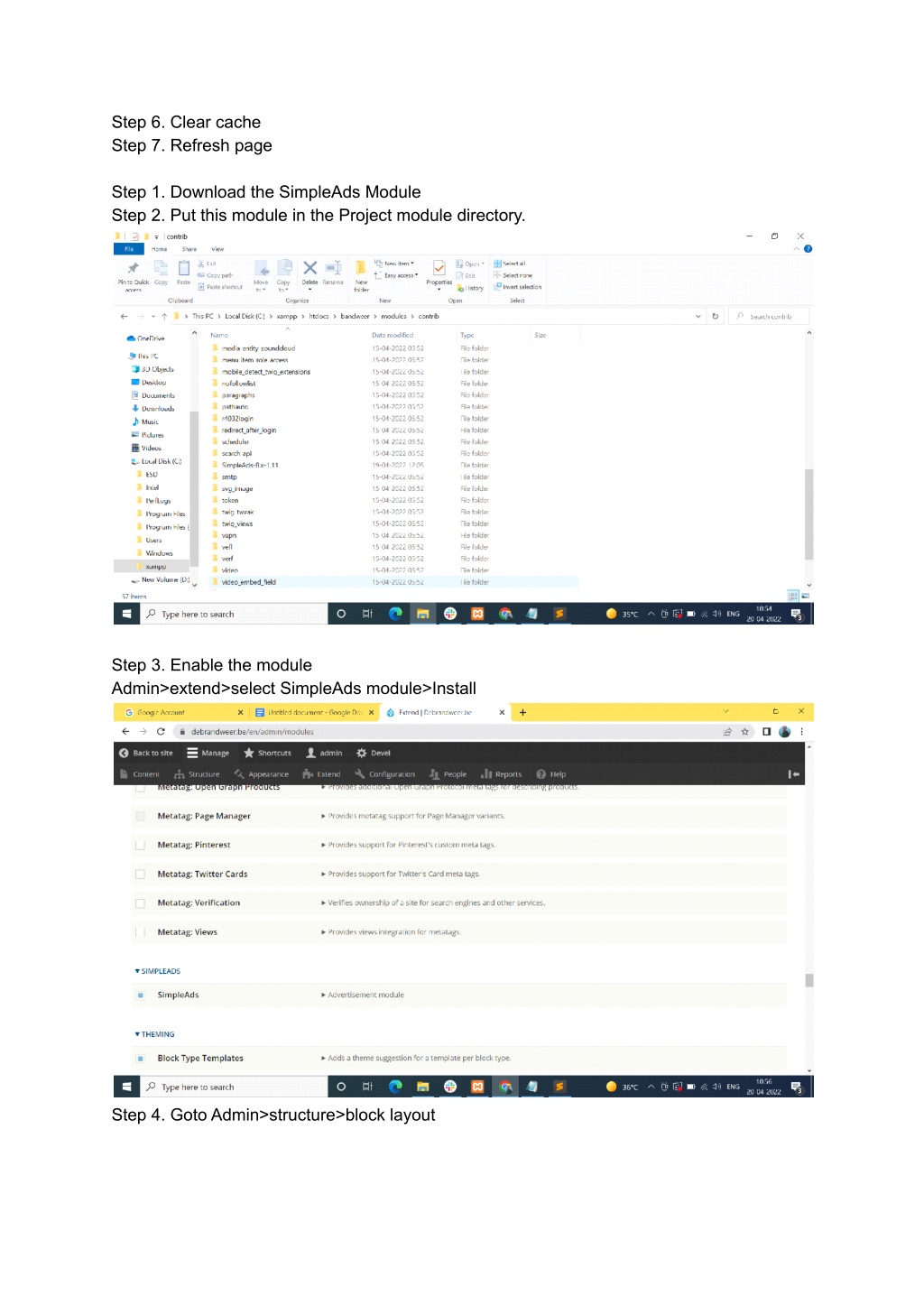
Task: Collapse the SIMPLEADS section
Action: 158,971
